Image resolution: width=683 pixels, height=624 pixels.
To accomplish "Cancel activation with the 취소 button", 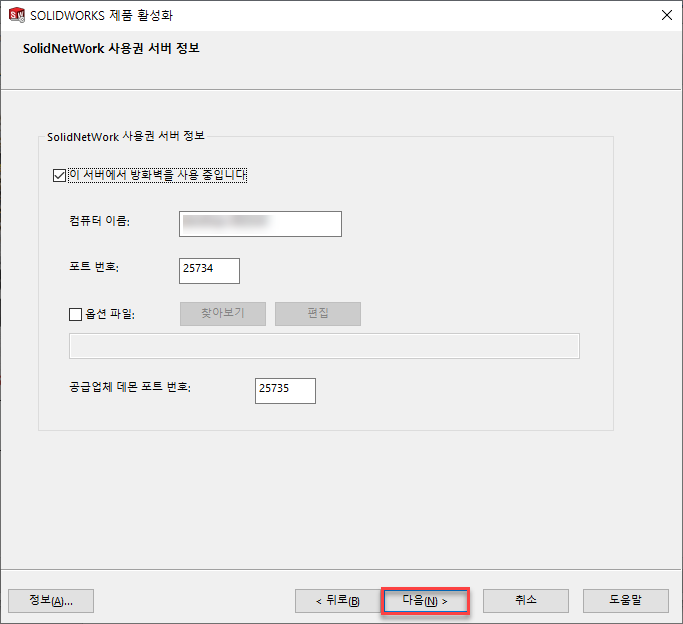I will (526, 601).
